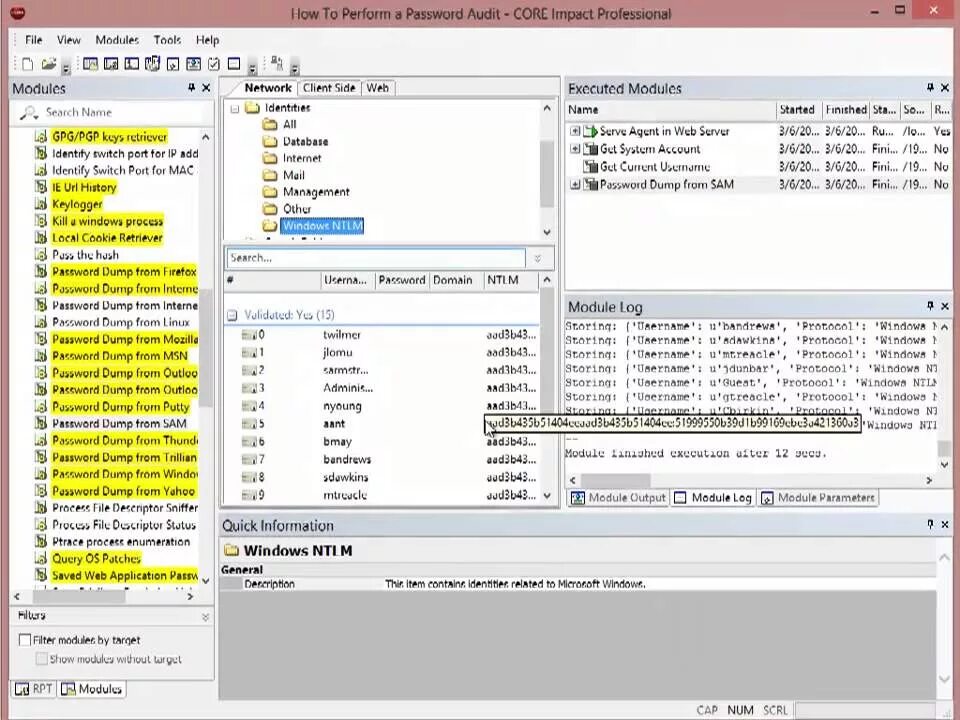Image resolution: width=960 pixels, height=720 pixels.
Task: Open the Help menu
Action: click(208, 40)
